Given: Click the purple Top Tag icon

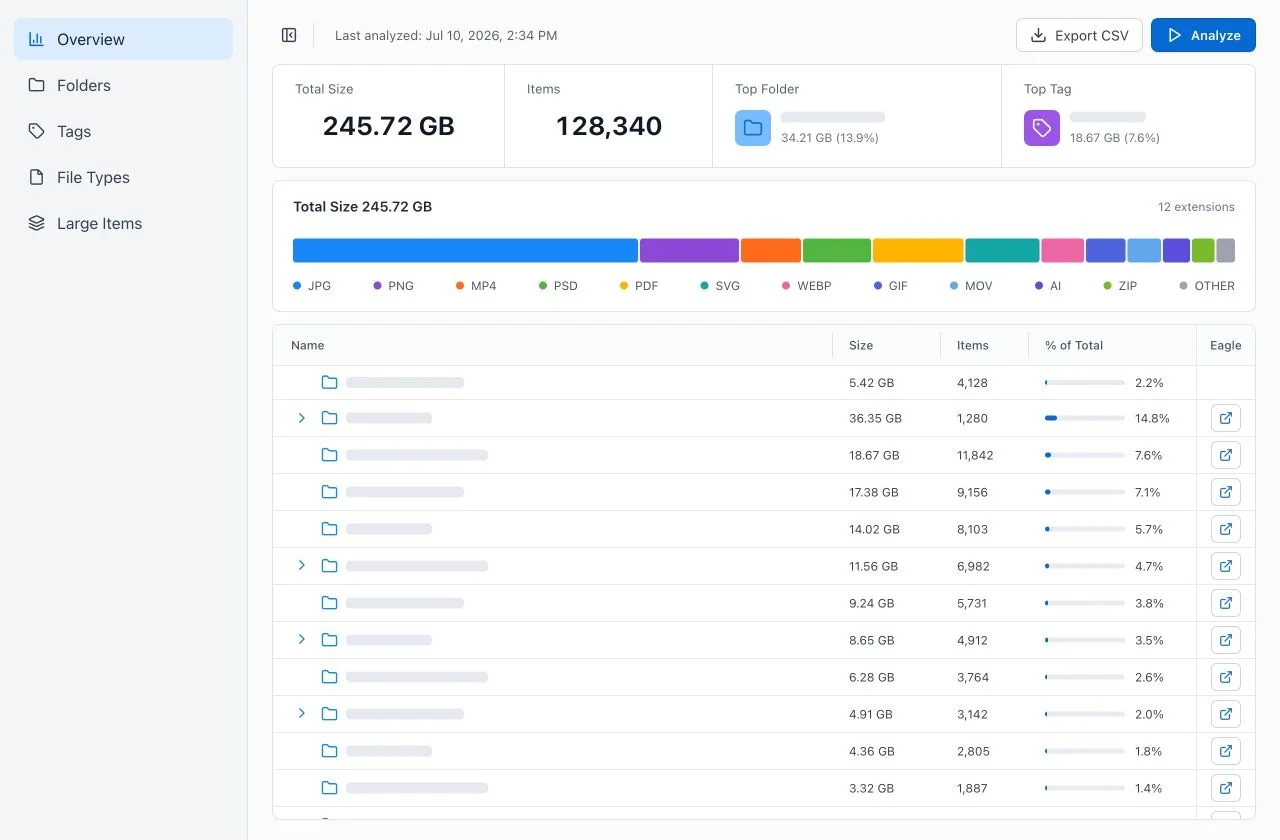Looking at the screenshot, I should pyautogui.click(x=1042, y=128).
